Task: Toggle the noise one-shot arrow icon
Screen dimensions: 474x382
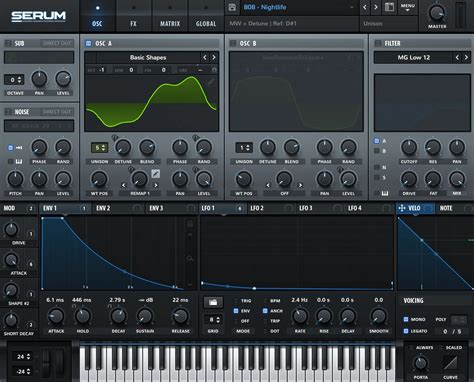Action: tap(19, 148)
